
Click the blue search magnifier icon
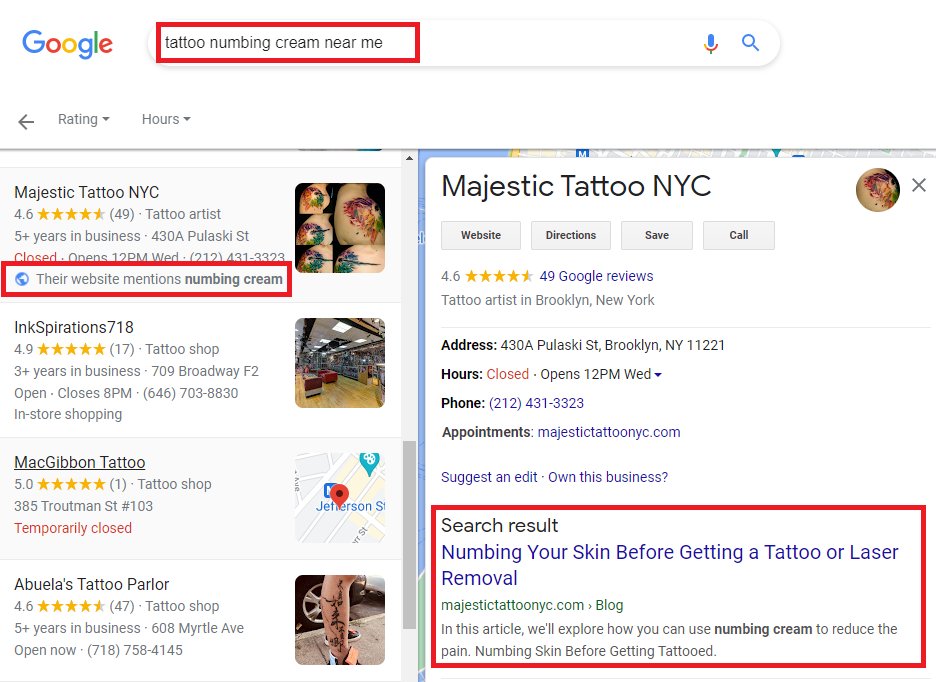coord(750,43)
